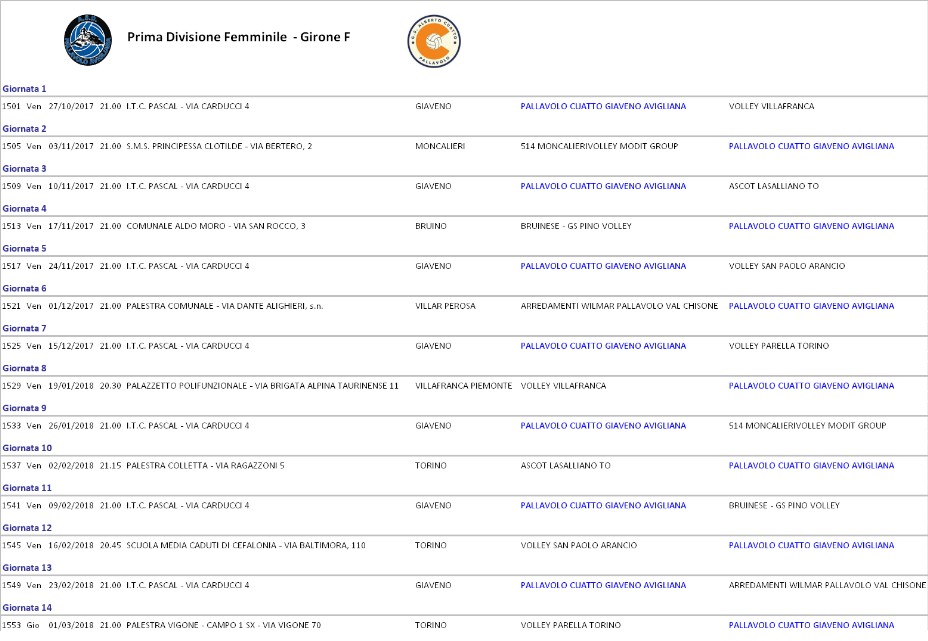The height and width of the screenshot is (641, 928).
Task: Click BRUINESE - GS PINO VOLLEY in match 1541
Action: coord(784,505)
